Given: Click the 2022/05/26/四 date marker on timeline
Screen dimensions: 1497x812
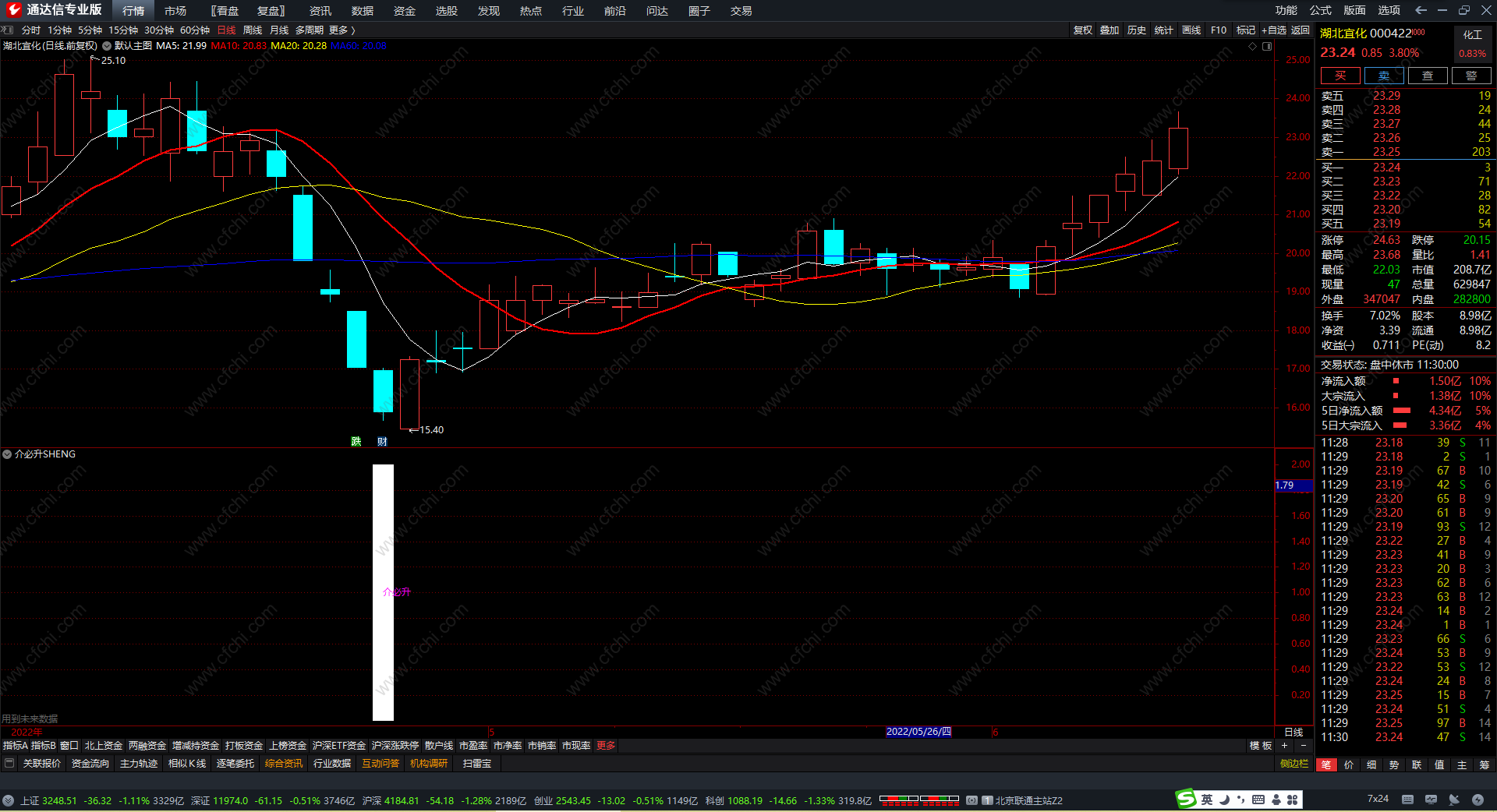Looking at the screenshot, I should (x=918, y=732).
